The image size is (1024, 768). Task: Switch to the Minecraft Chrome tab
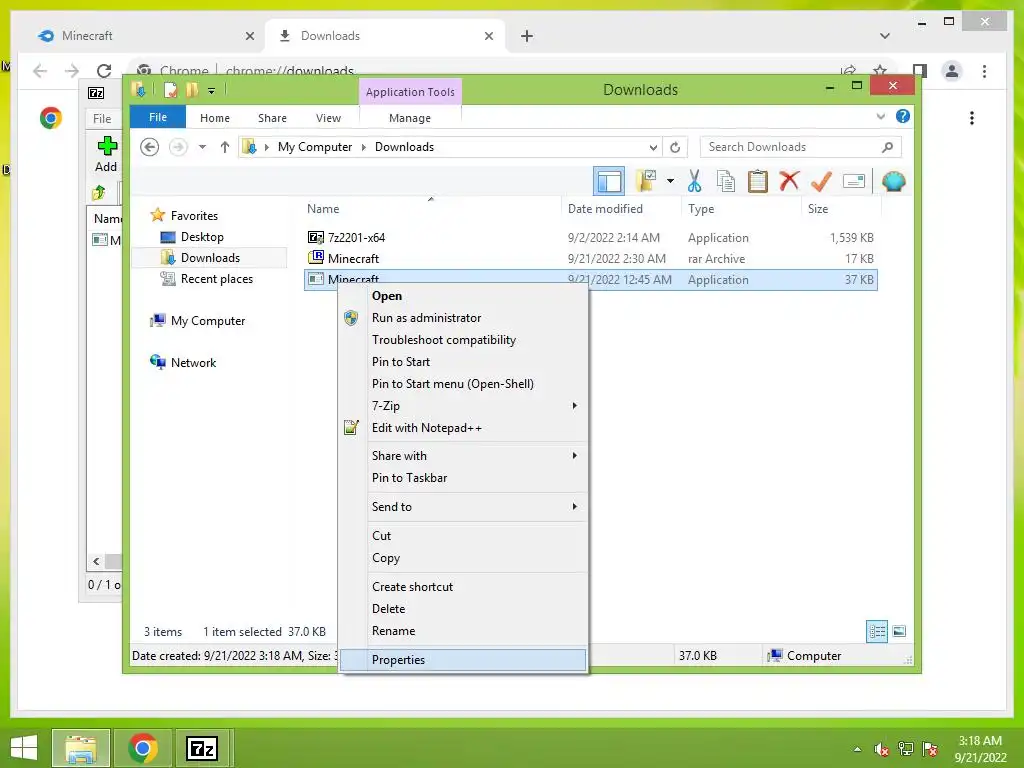[144, 36]
